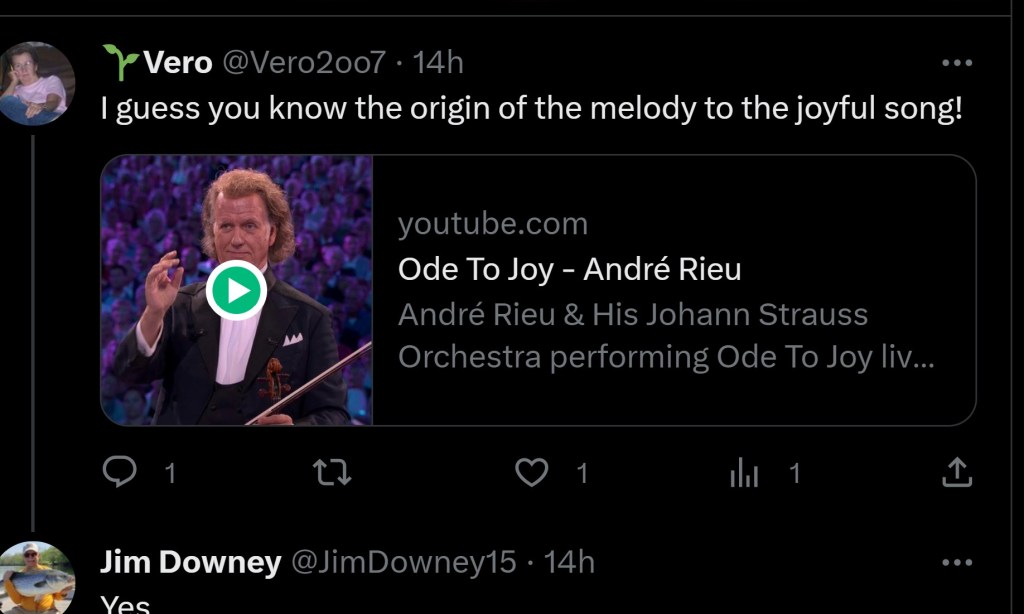Open the 14h timestamp on Vero's tweet
1024x614 pixels.
coord(438,63)
